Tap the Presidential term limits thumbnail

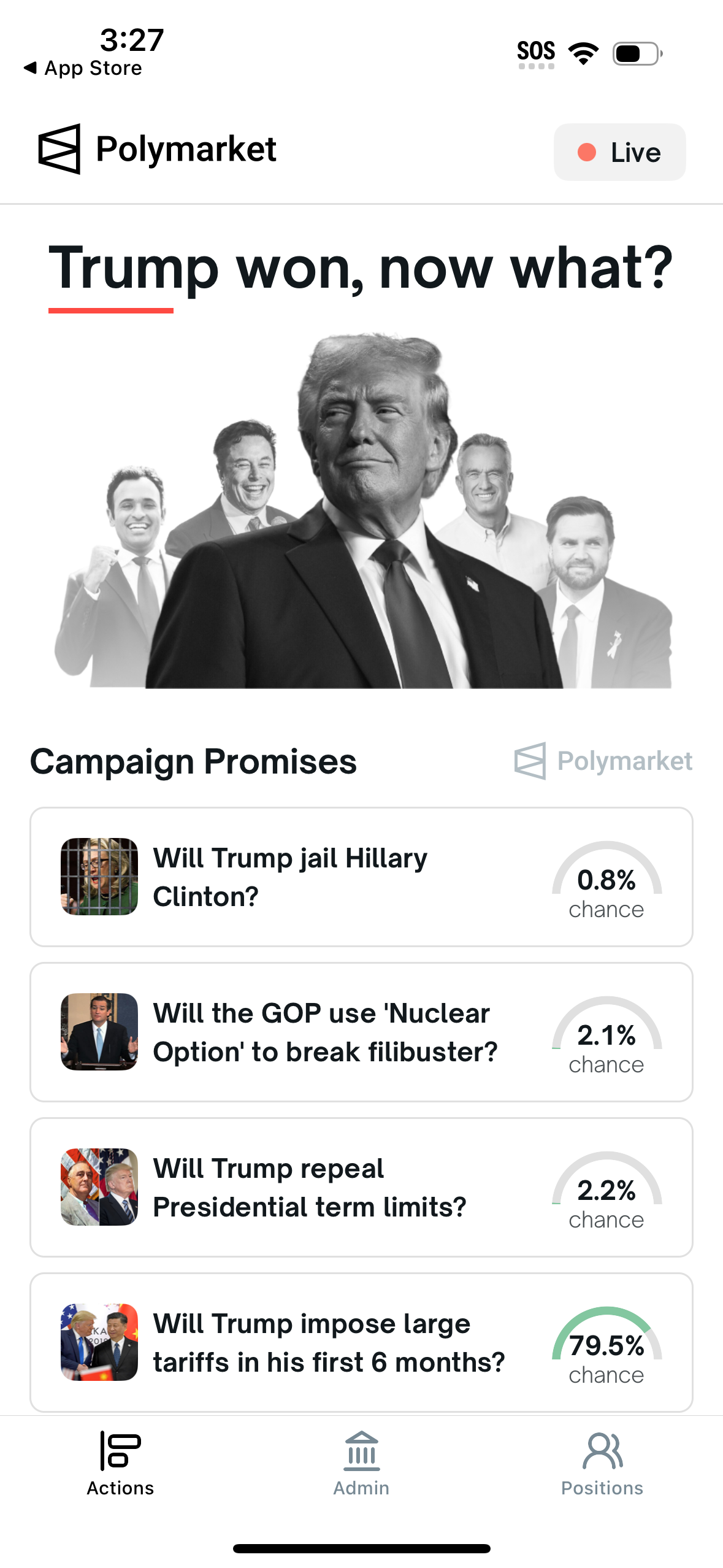point(99,1187)
